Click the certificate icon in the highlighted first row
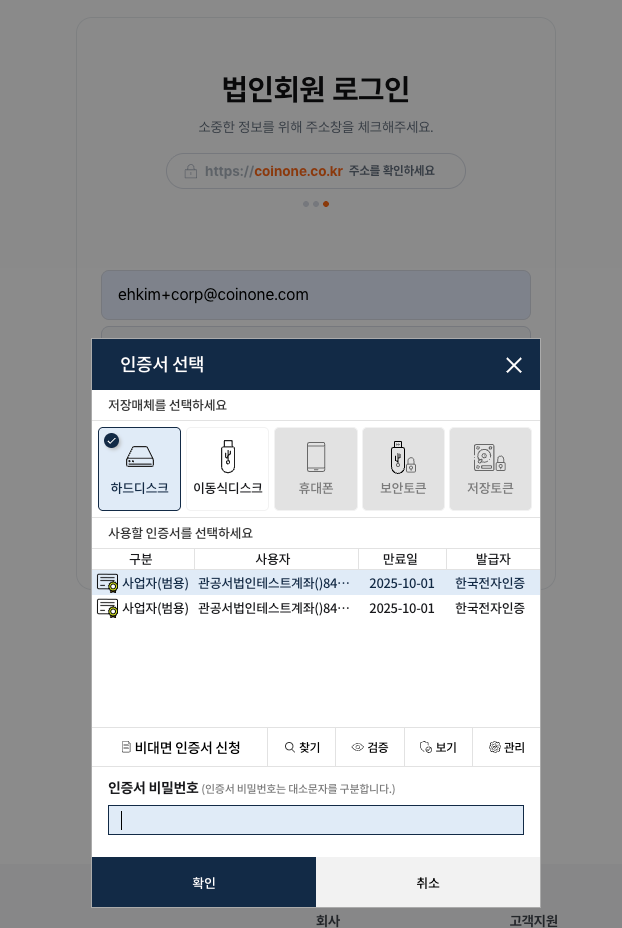Screen dimensions: 622x928 [x=108, y=583]
